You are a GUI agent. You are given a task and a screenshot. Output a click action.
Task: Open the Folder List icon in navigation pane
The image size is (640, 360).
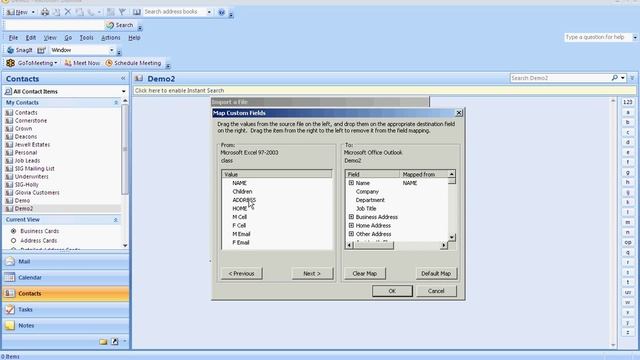click(103, 341)
